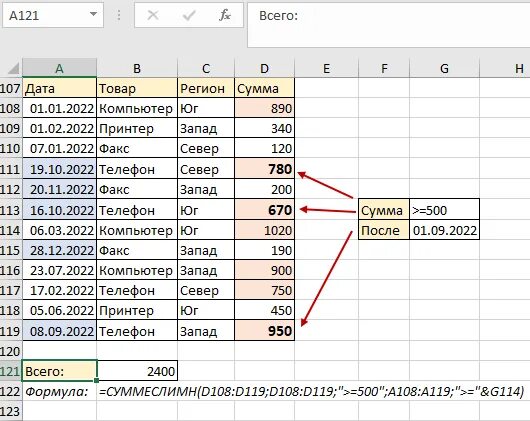Select the amount cell 750
Viewport: 530px width, 421px height.
point(264,290)
